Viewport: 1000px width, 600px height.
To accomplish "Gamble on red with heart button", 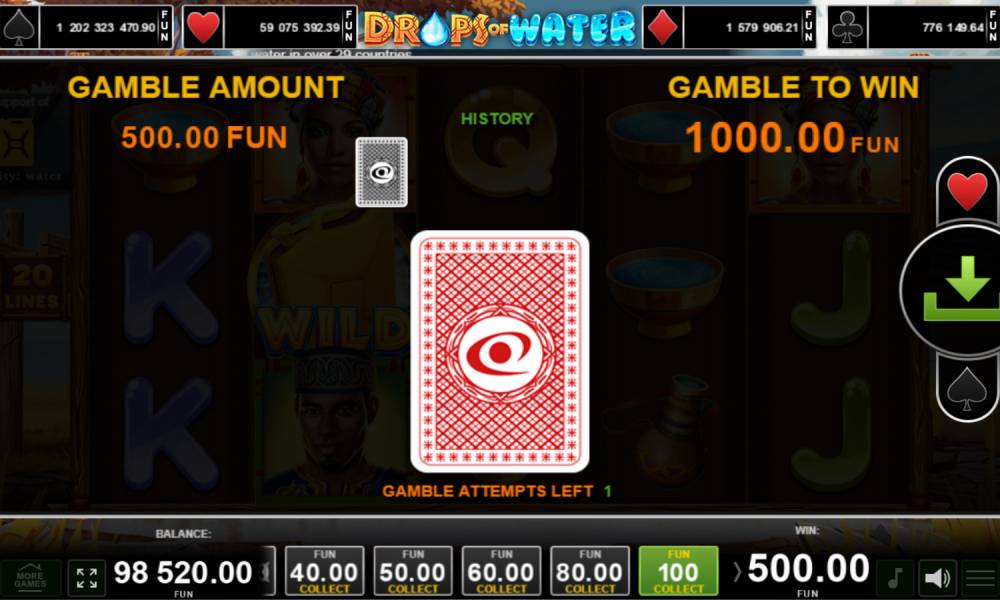I will (x=967, y=190).
